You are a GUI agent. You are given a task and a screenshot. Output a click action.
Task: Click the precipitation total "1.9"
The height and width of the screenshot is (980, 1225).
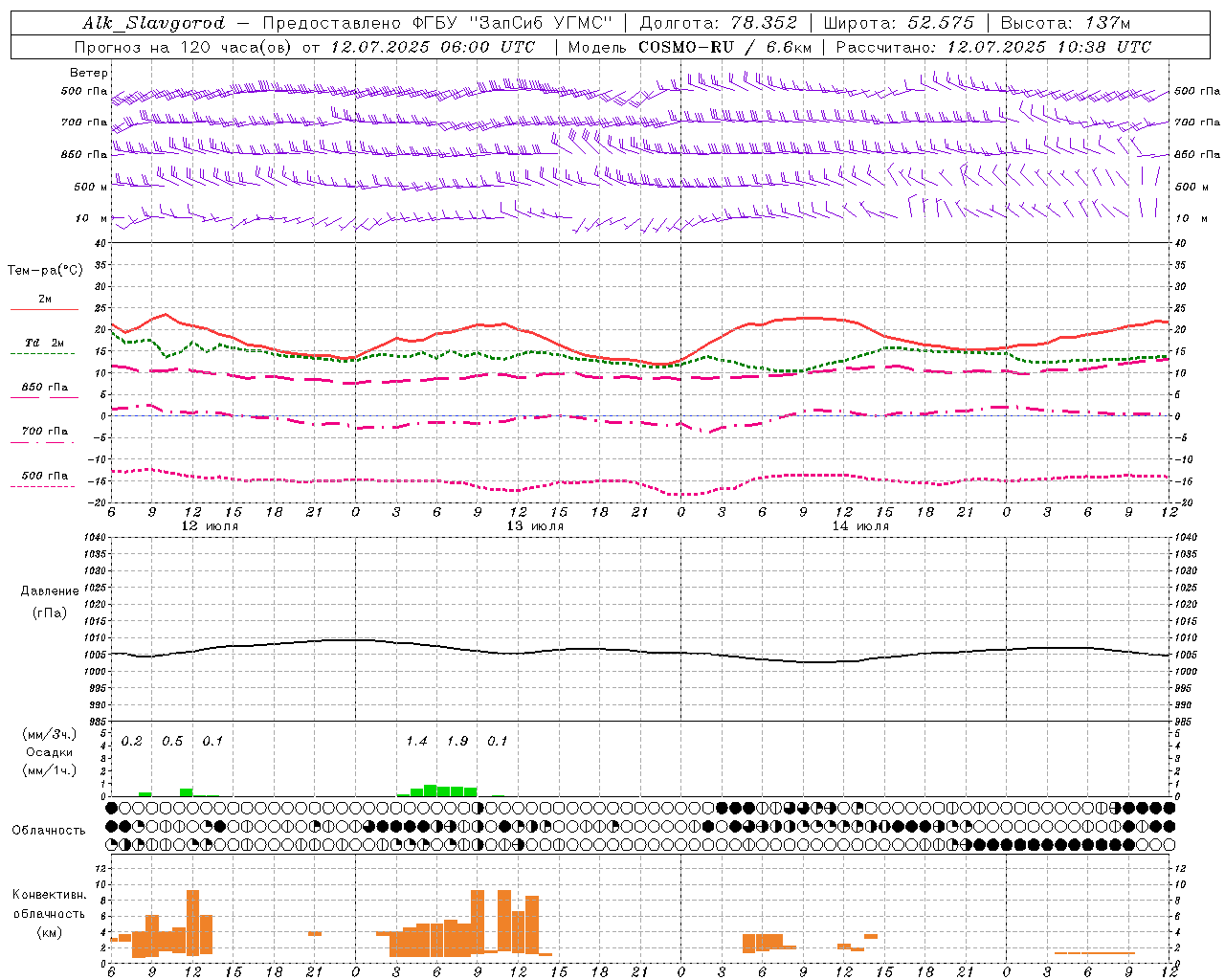(457, 742)
